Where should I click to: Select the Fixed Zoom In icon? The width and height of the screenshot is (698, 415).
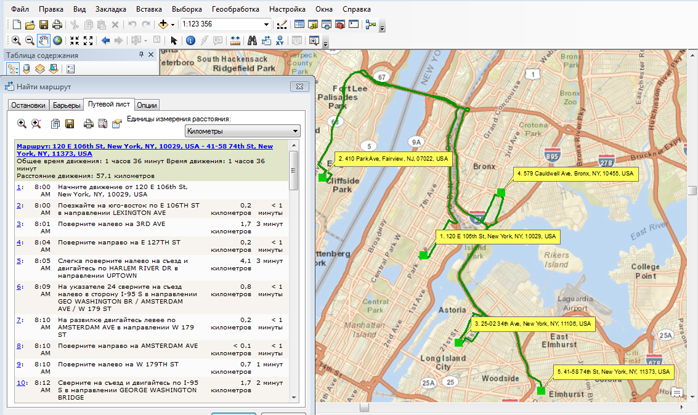pyautogui.click(x=75, y=41)
